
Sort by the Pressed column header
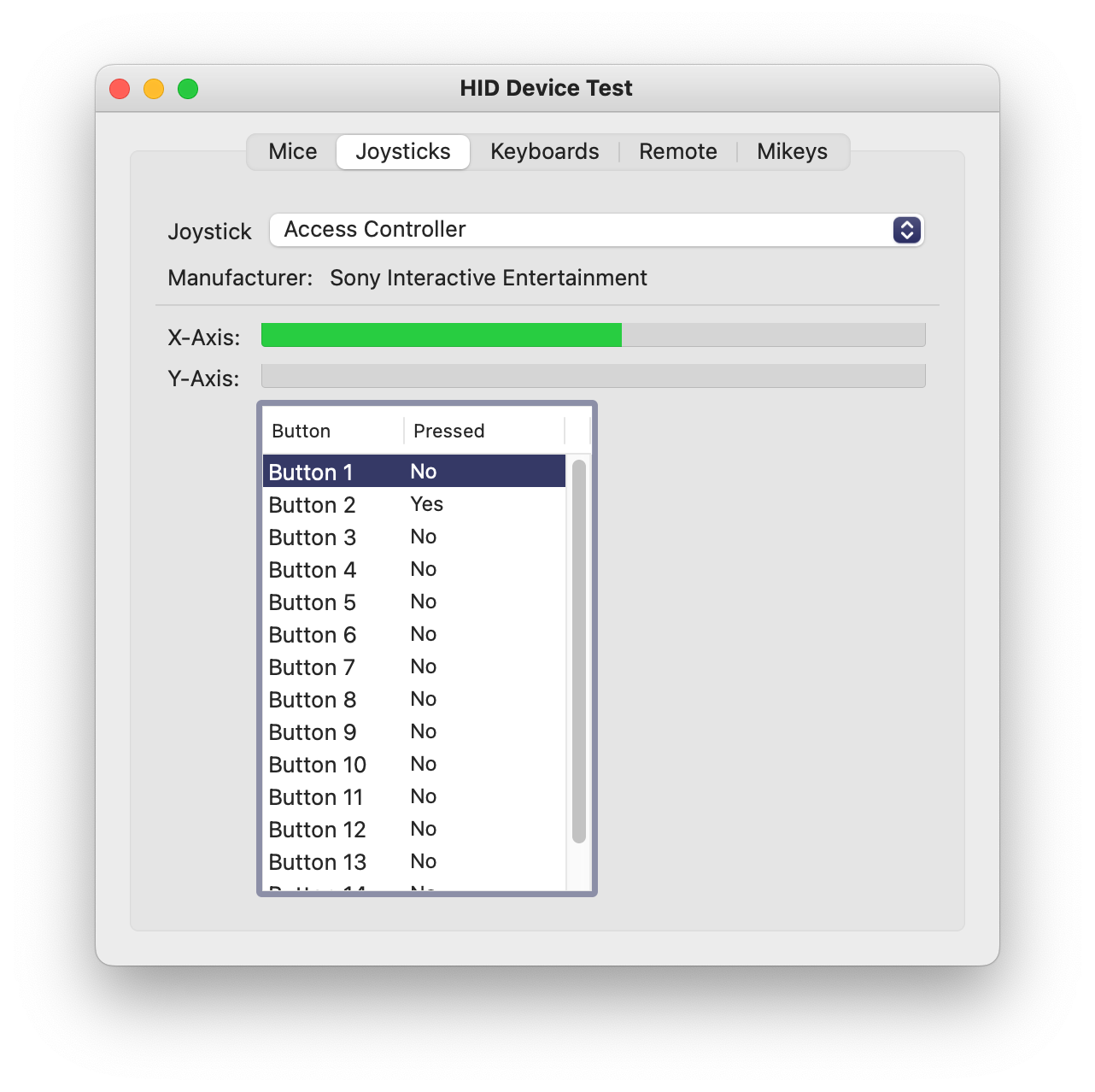pyautogui.click(x=484, y=431)
